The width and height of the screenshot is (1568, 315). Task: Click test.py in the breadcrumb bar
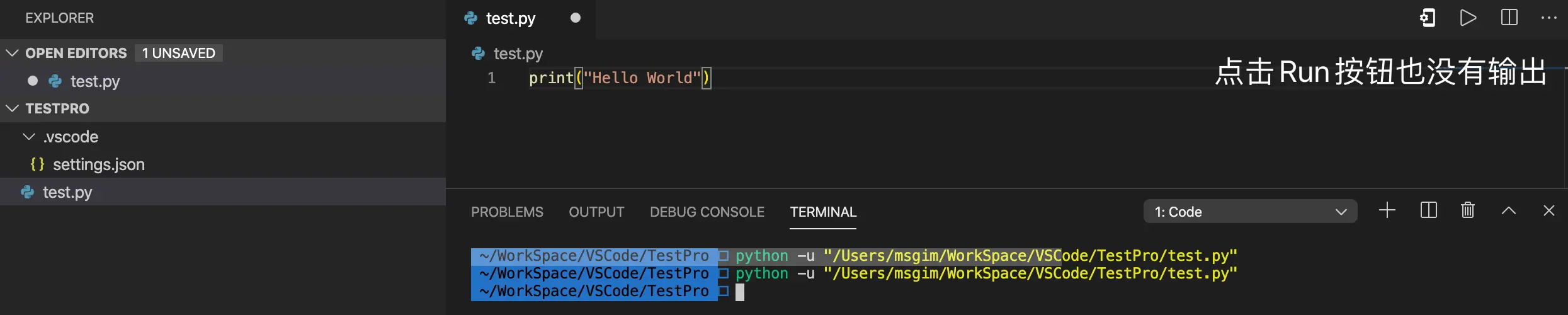click(518, 54)
